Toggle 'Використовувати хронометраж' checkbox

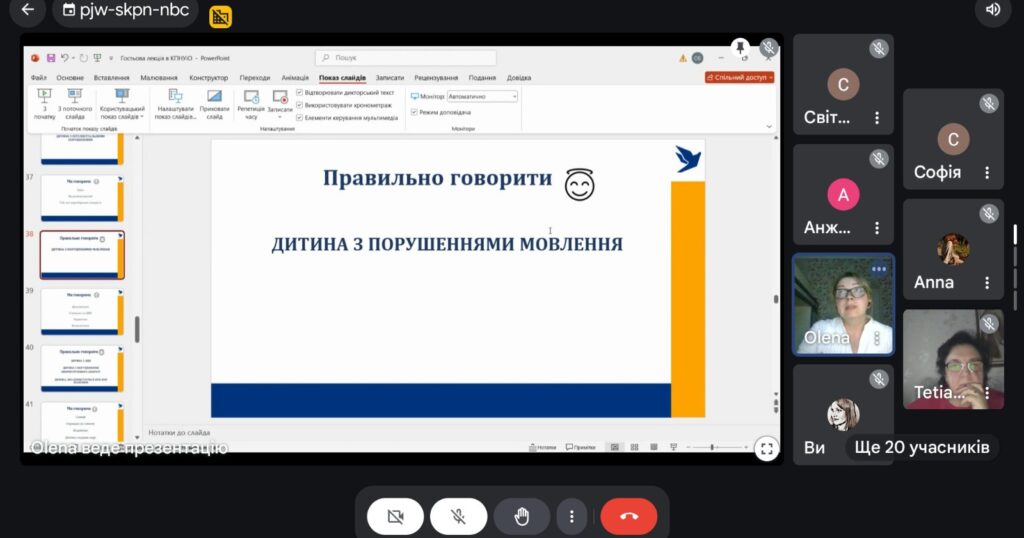coord(300,104)
